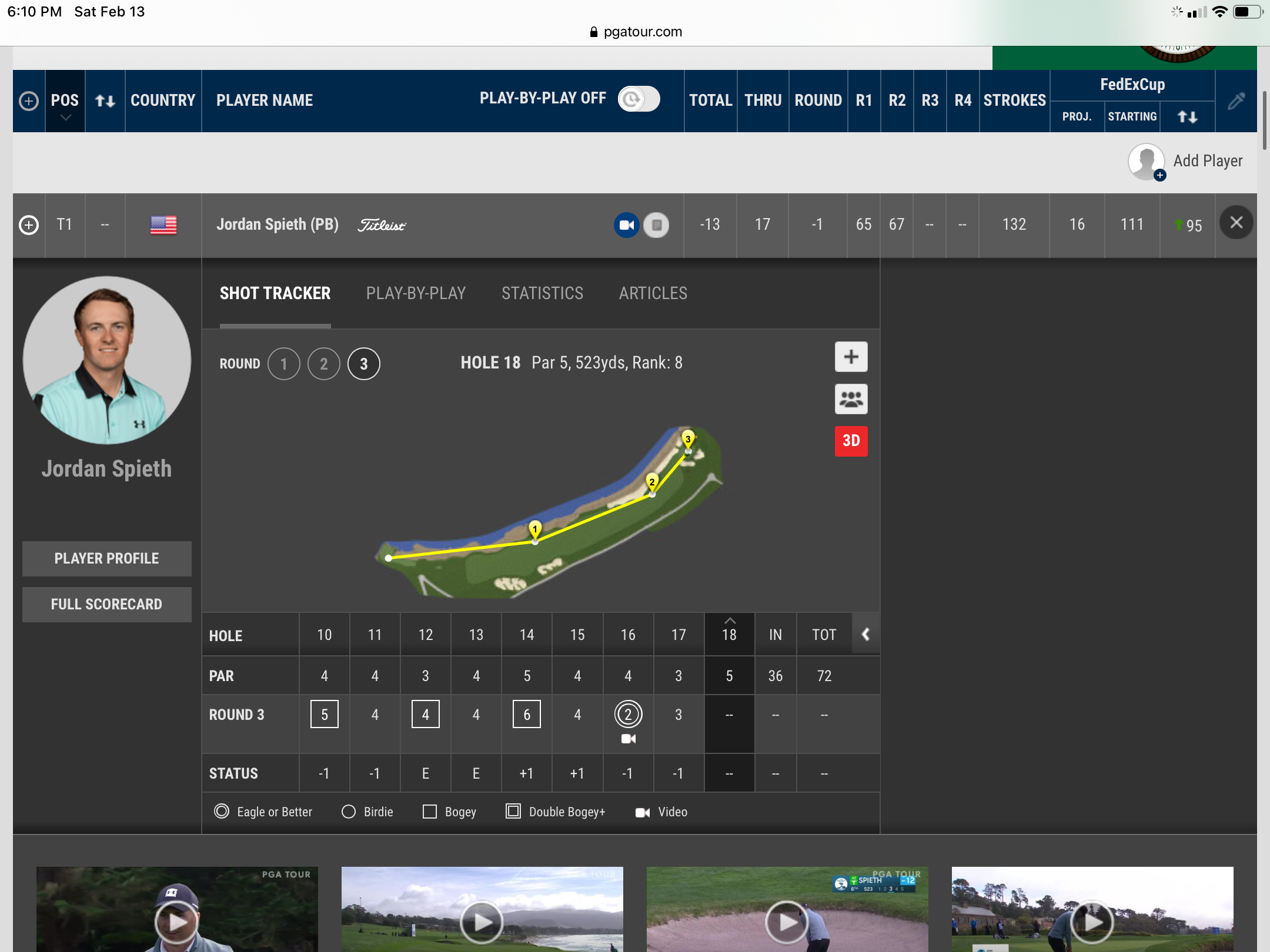Sort leaderboard by STROKES column
Screen dimensions: 1270x952
click(x=1015, y=100)
